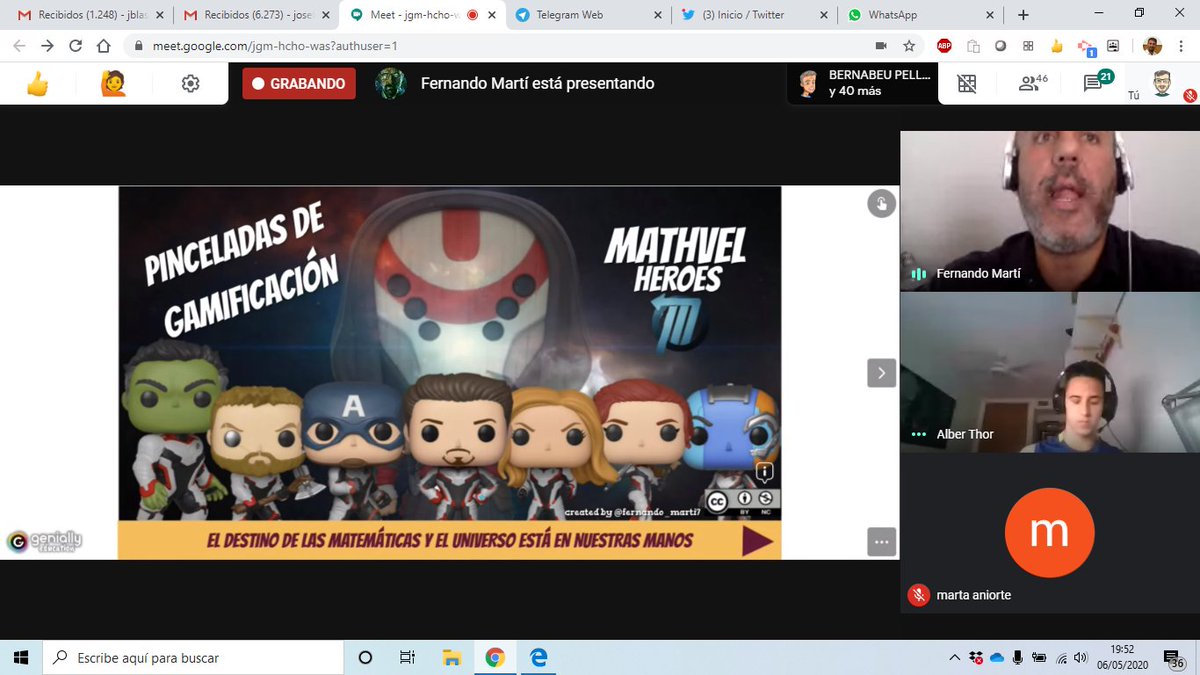This screenshot has width=1200, height=675.
Task: Click the Genially logo on the slide
Action: click(44, 542)
